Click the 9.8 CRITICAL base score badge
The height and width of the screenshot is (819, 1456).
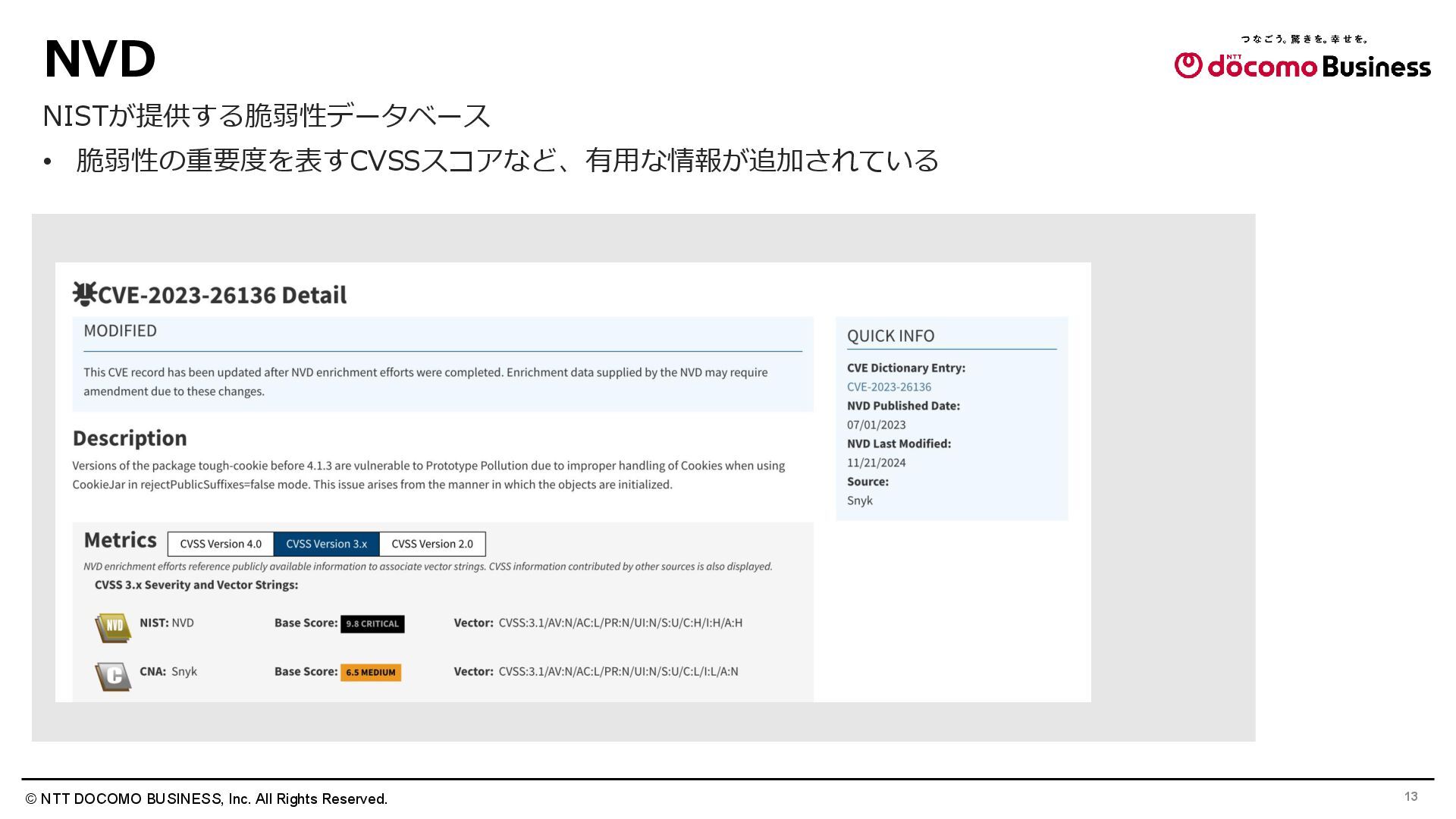tap(372, 623)
